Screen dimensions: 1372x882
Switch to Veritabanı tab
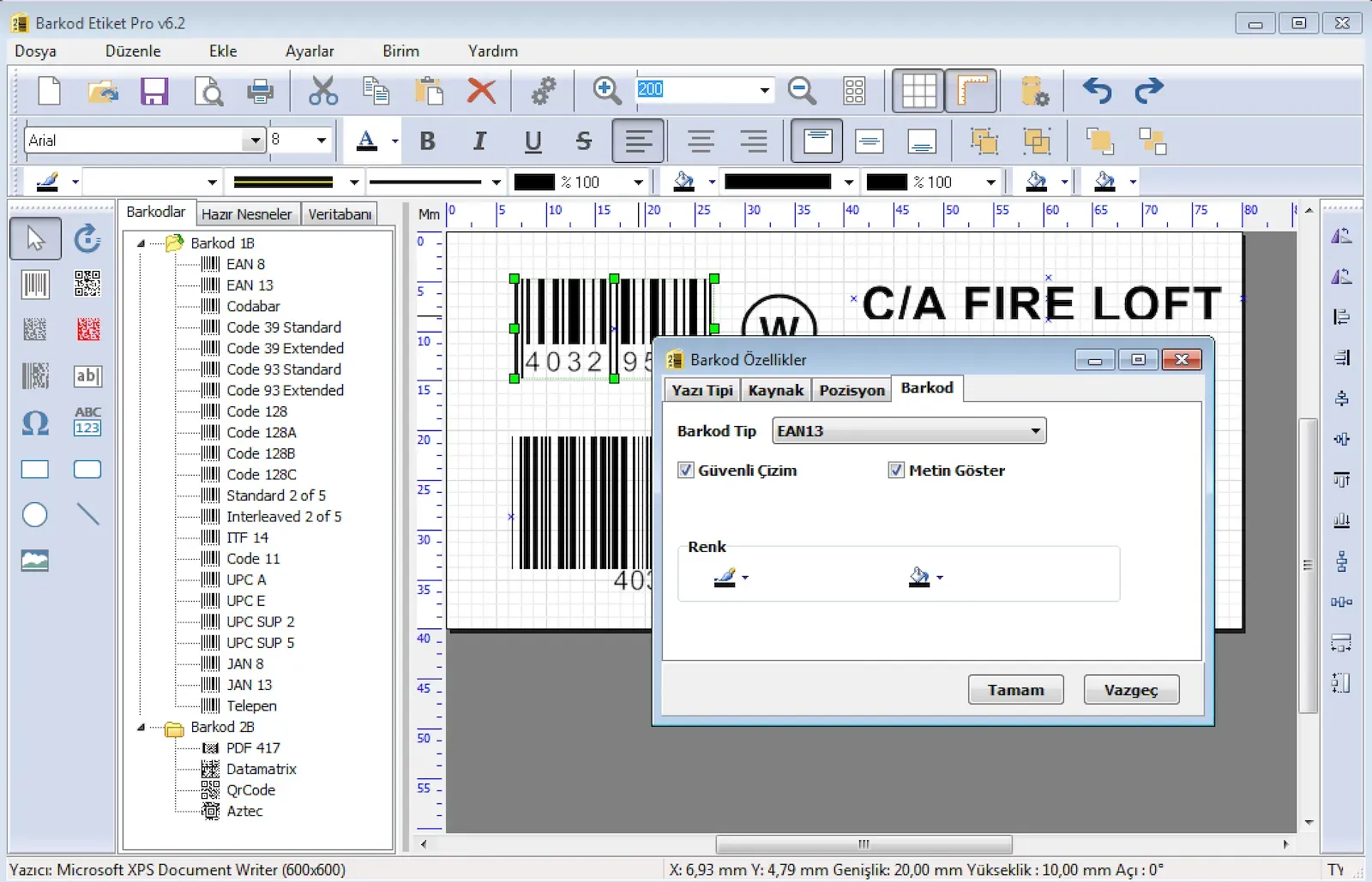(340, 214)
